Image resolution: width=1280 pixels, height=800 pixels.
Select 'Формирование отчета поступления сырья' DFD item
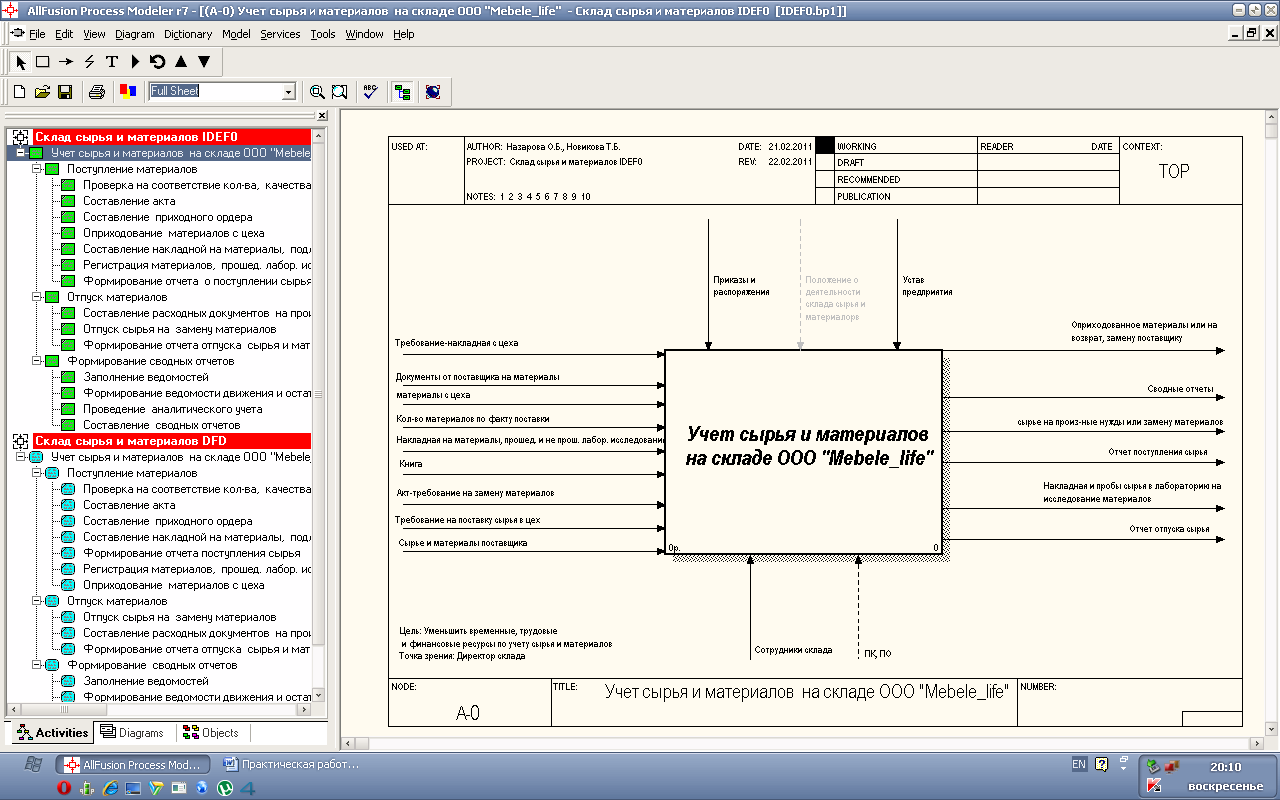(191, 553)
